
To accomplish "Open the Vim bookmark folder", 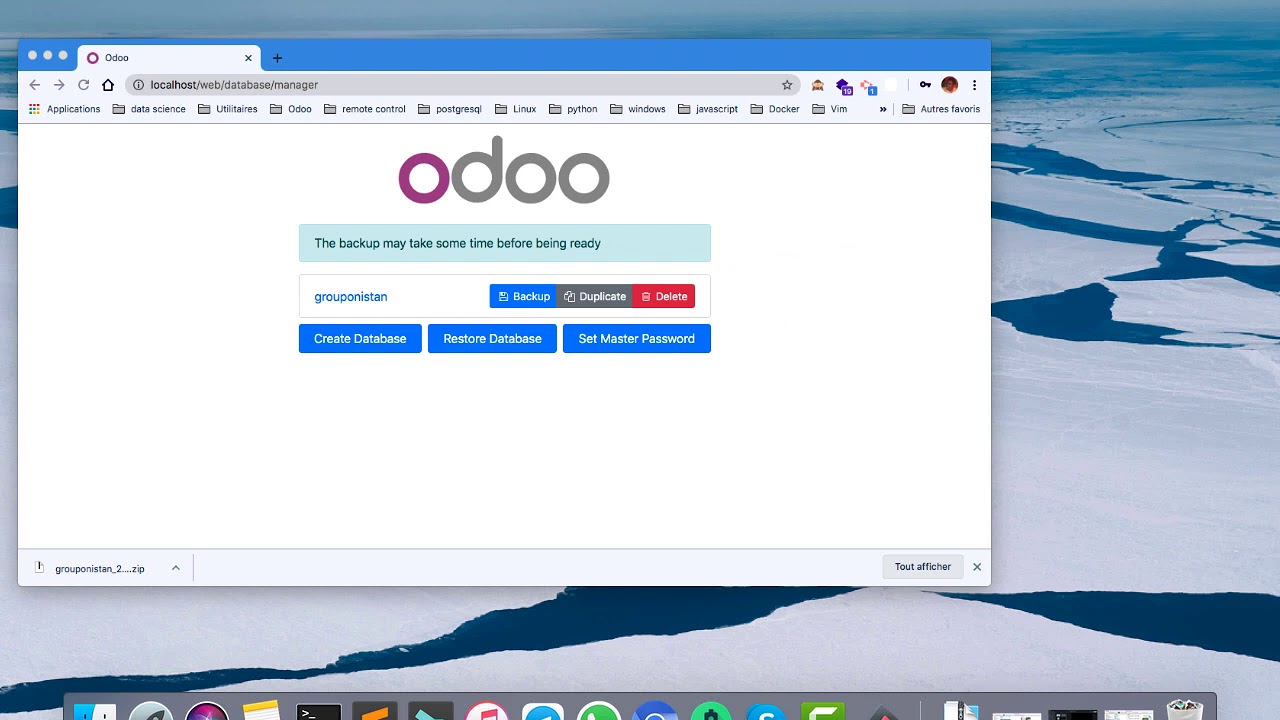I will 830,109.
